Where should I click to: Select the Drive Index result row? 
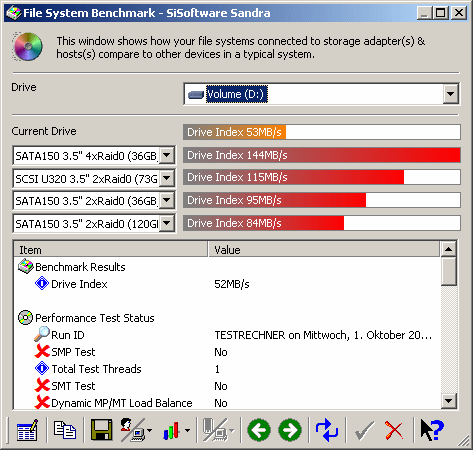(x=227, y=284)
